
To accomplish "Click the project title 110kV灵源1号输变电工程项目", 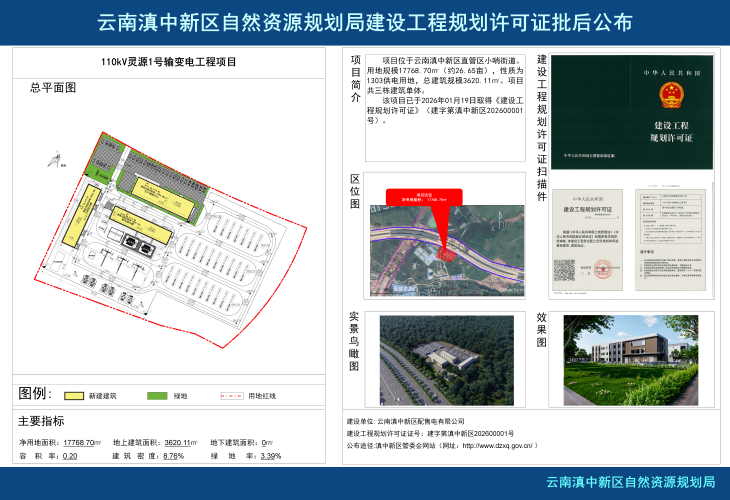I will 169,62.
